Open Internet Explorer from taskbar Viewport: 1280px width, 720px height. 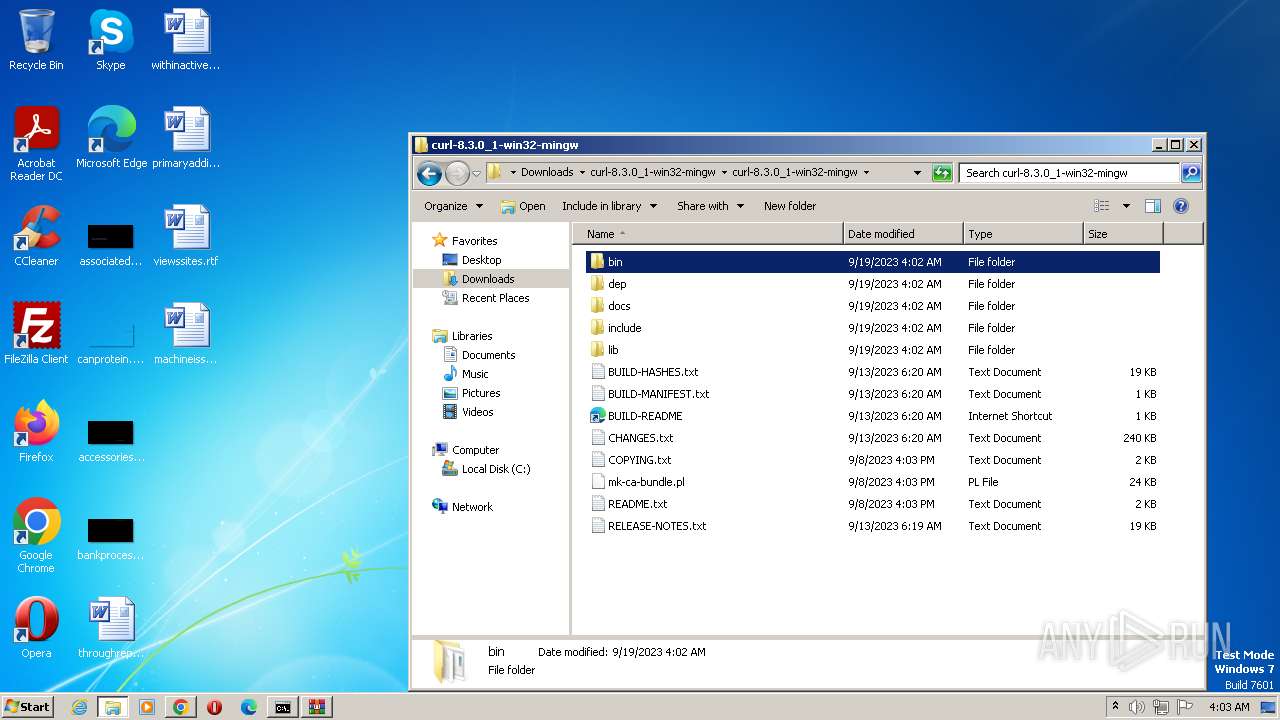click(x=79, y=707)
